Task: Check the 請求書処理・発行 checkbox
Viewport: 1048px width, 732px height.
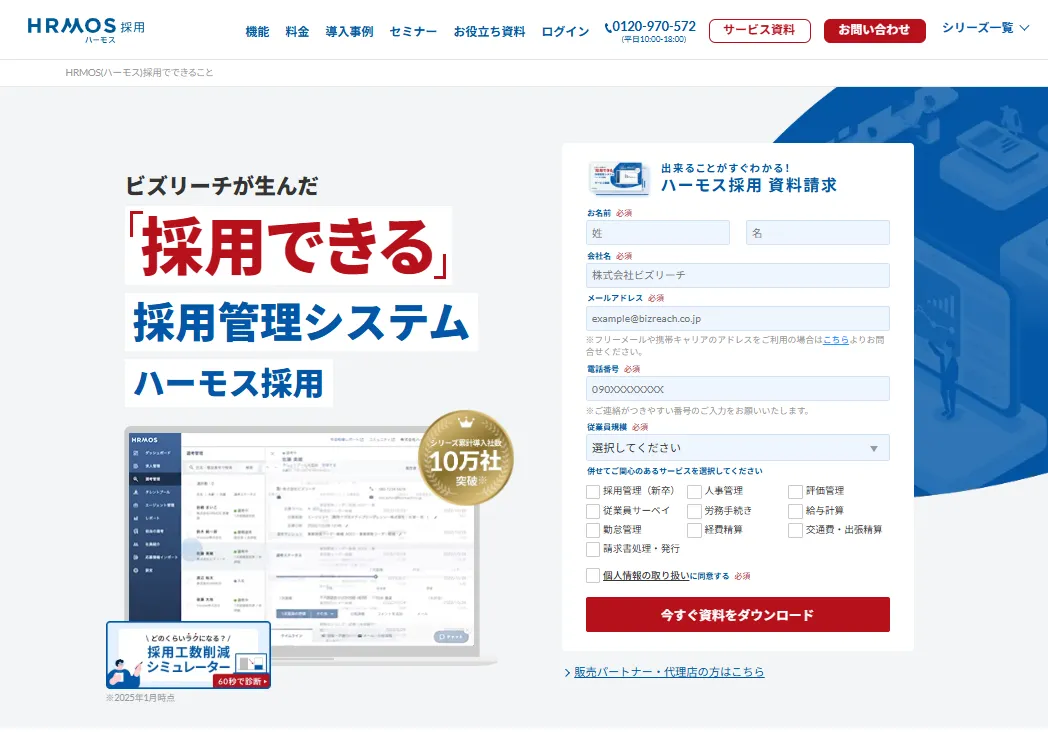Action: click(x=593, y=550)
